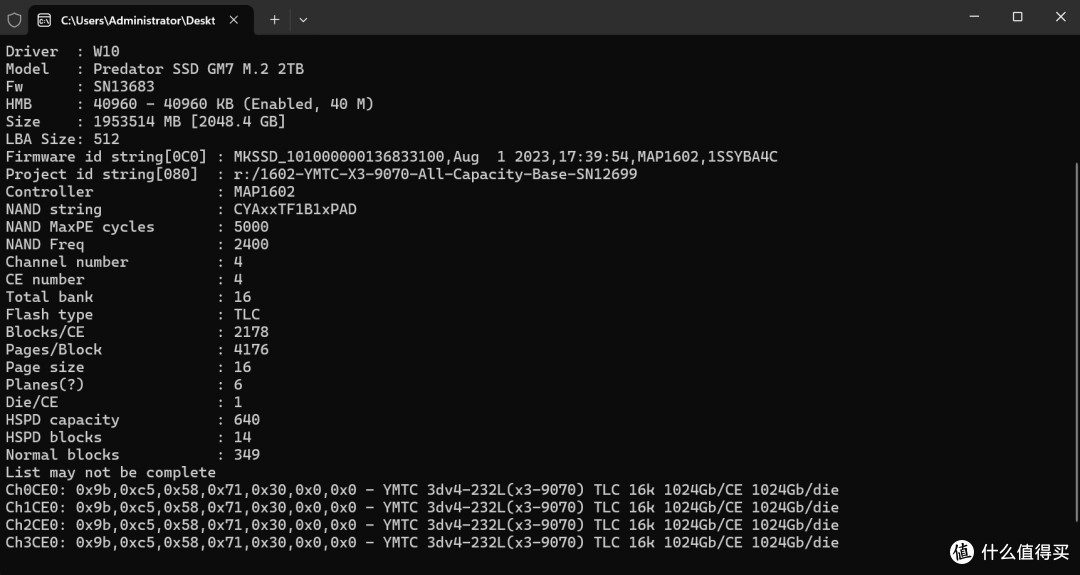Click the command prompt icon in the tab
1080x575 pixels.
44,20
